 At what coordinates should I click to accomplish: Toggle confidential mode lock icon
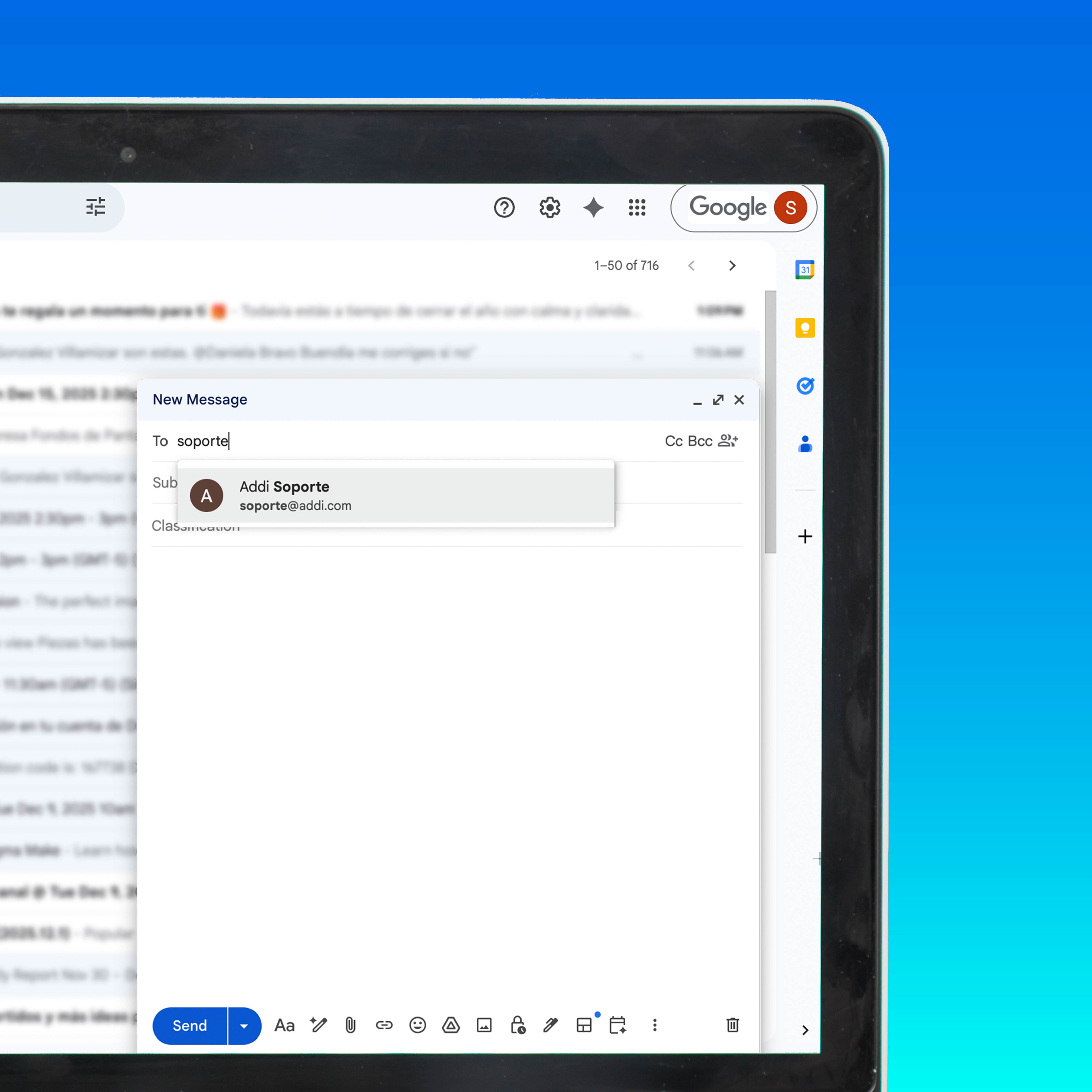(518, 1025)
